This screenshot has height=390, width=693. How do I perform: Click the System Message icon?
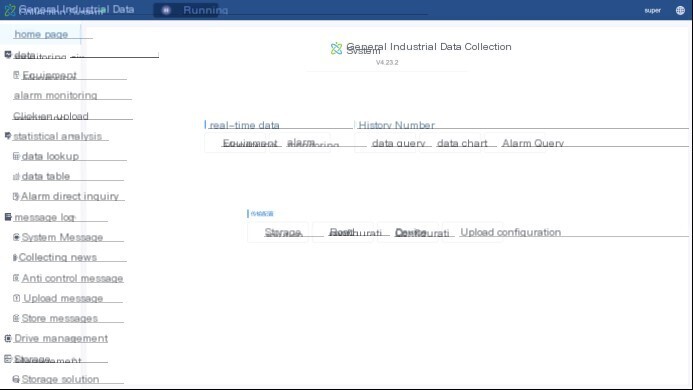click(16, 237)
